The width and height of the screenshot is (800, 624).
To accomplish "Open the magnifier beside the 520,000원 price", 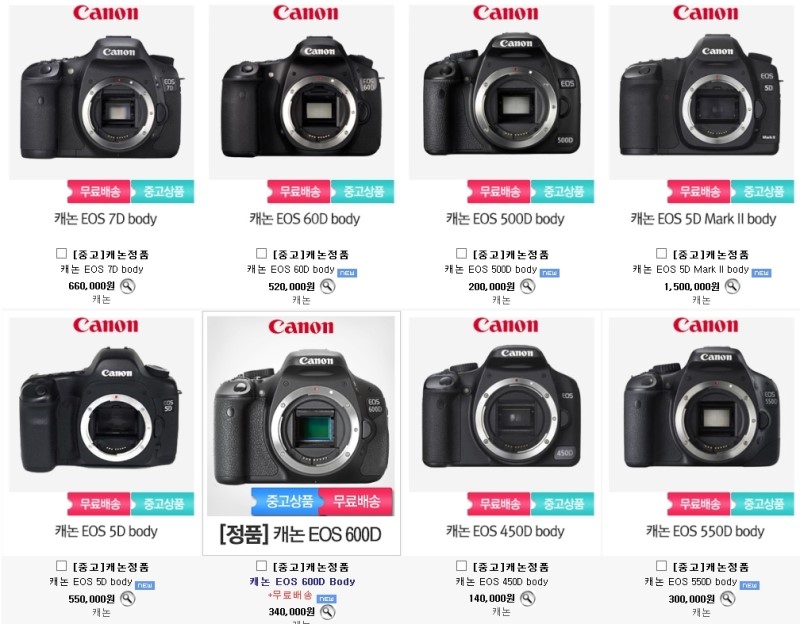I will point(328,286).
